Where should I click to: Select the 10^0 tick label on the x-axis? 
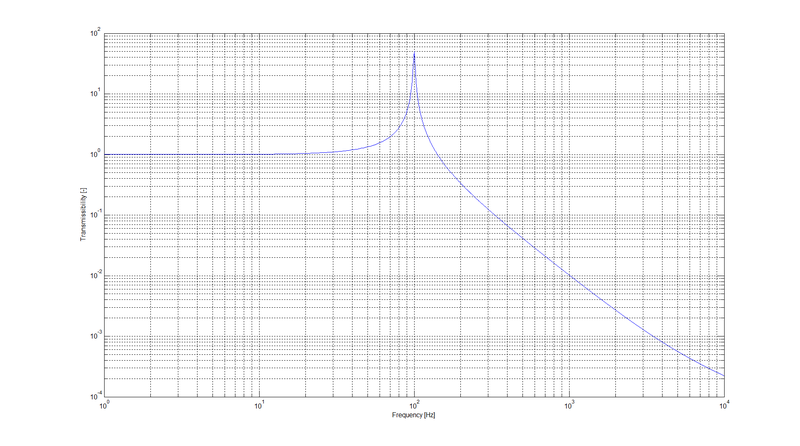104,404
